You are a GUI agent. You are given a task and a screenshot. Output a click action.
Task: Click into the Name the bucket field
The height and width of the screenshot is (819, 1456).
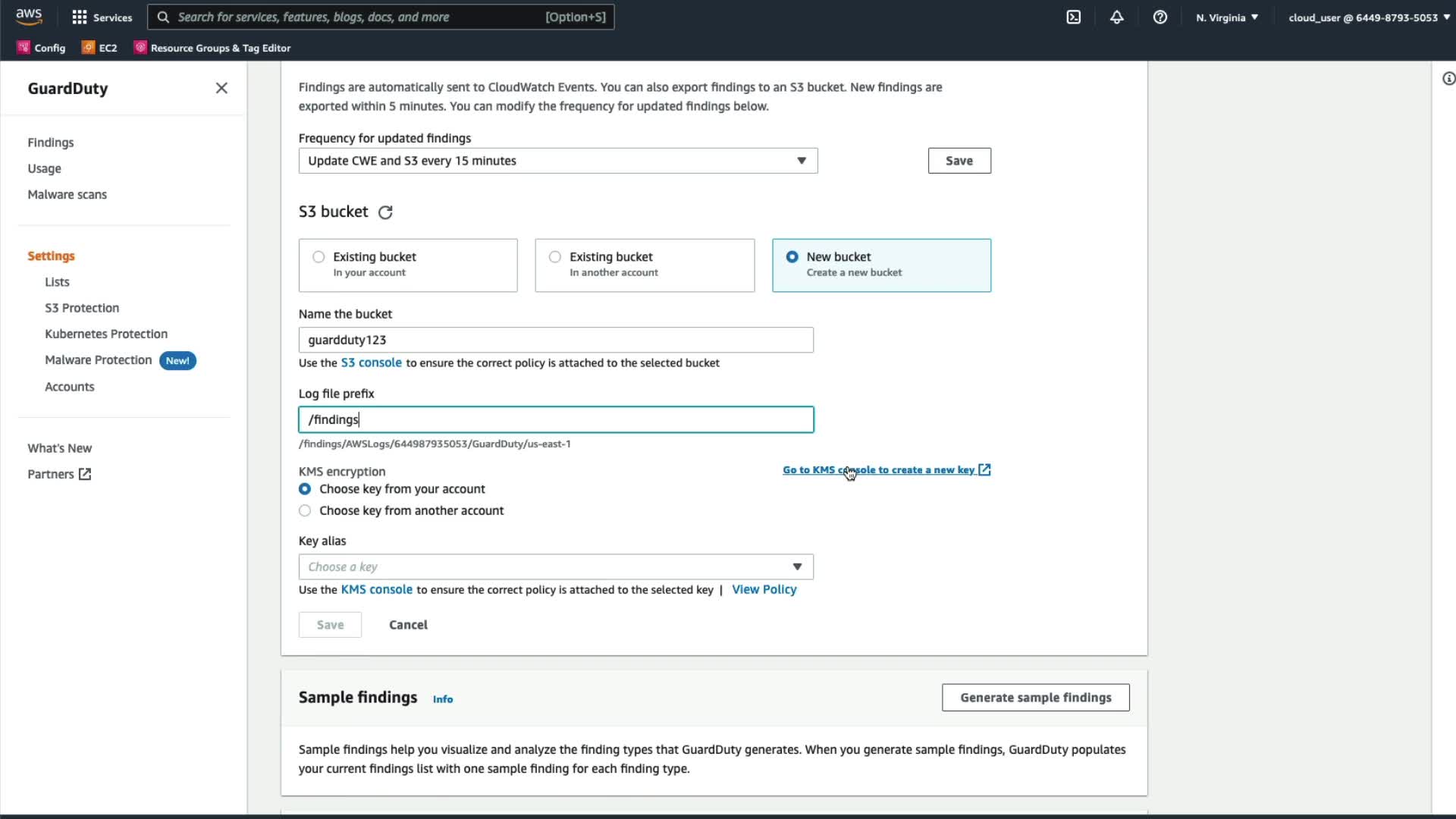tap(555, 340)
